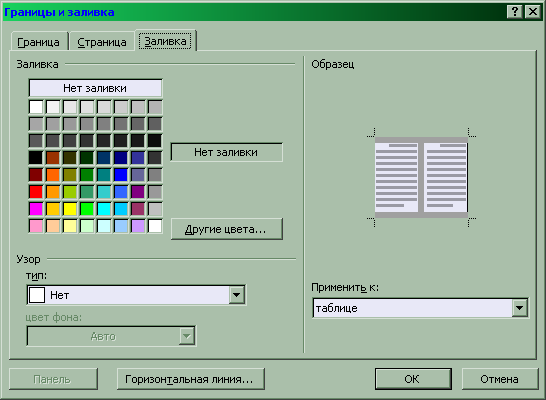546x400 pixels.
Task: Choose the sky blue swatch beside plum
Action: click(121, 209)
